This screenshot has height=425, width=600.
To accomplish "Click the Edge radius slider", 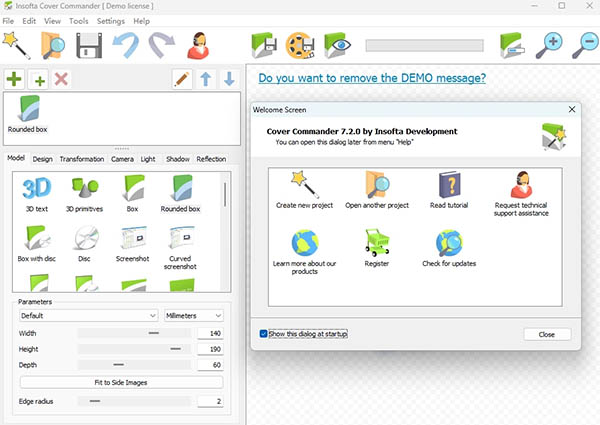I will point(135,401).
